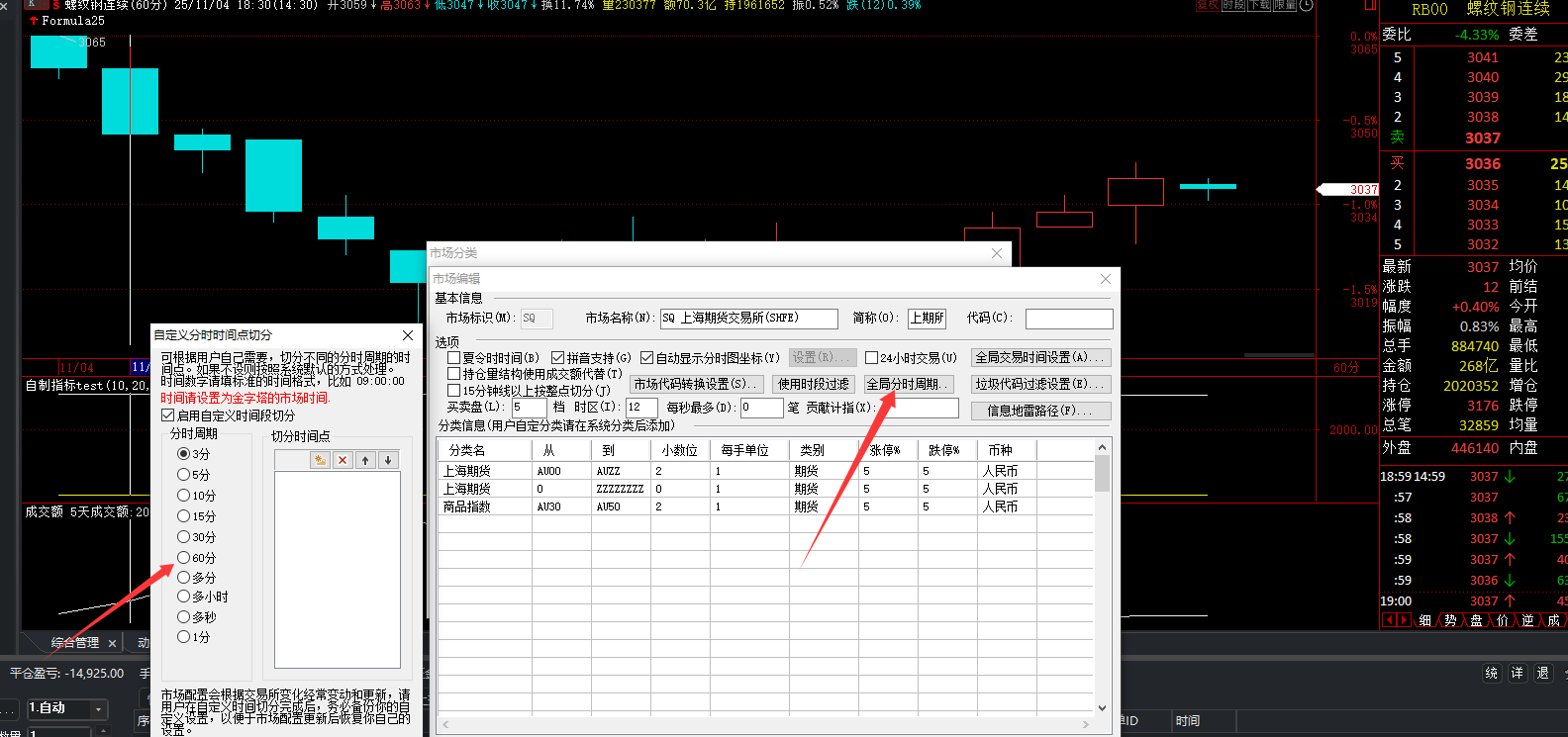Open the 1.自动 dropdown

66,708
